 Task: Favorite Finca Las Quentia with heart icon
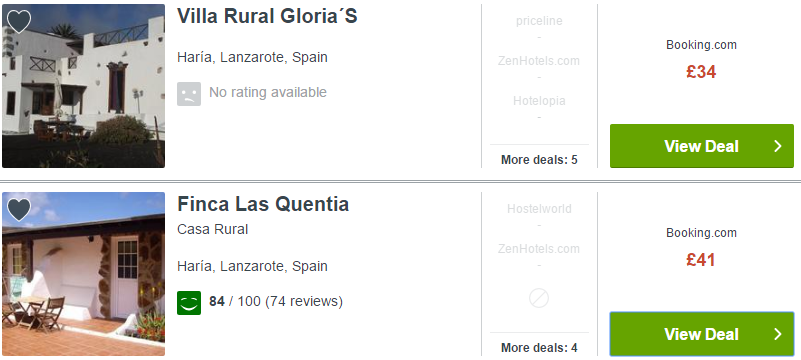click(x=19, y=209)
